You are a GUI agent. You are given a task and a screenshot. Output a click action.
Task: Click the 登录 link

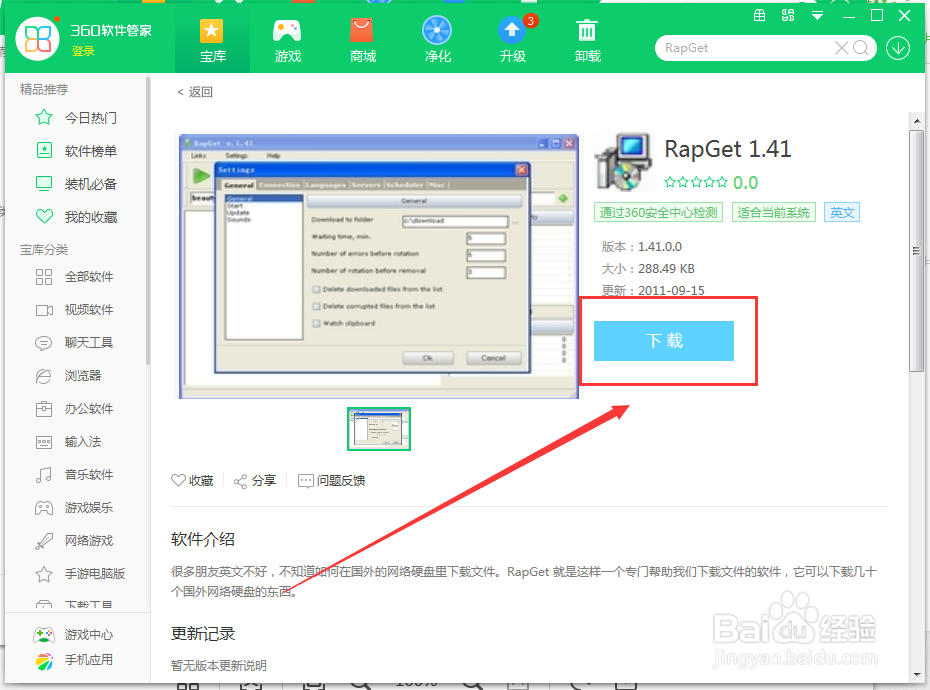(83, 52)
